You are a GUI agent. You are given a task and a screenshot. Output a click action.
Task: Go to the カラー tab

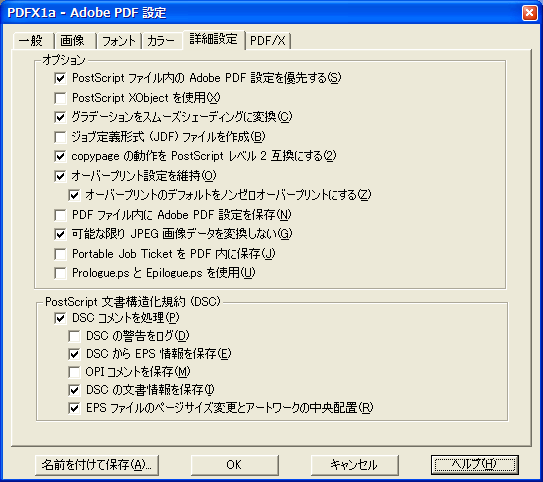tap(161, 41)
